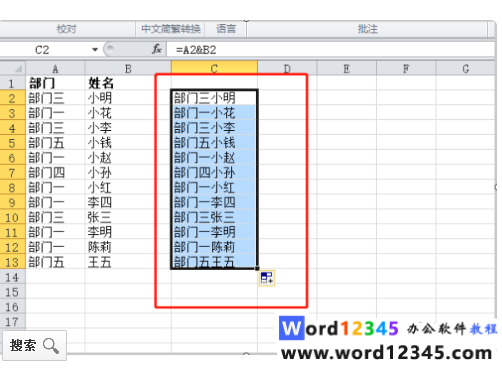Screen dimensions: 502x369
Task: Select cell 部门五小钱
Action: [214, 143]
